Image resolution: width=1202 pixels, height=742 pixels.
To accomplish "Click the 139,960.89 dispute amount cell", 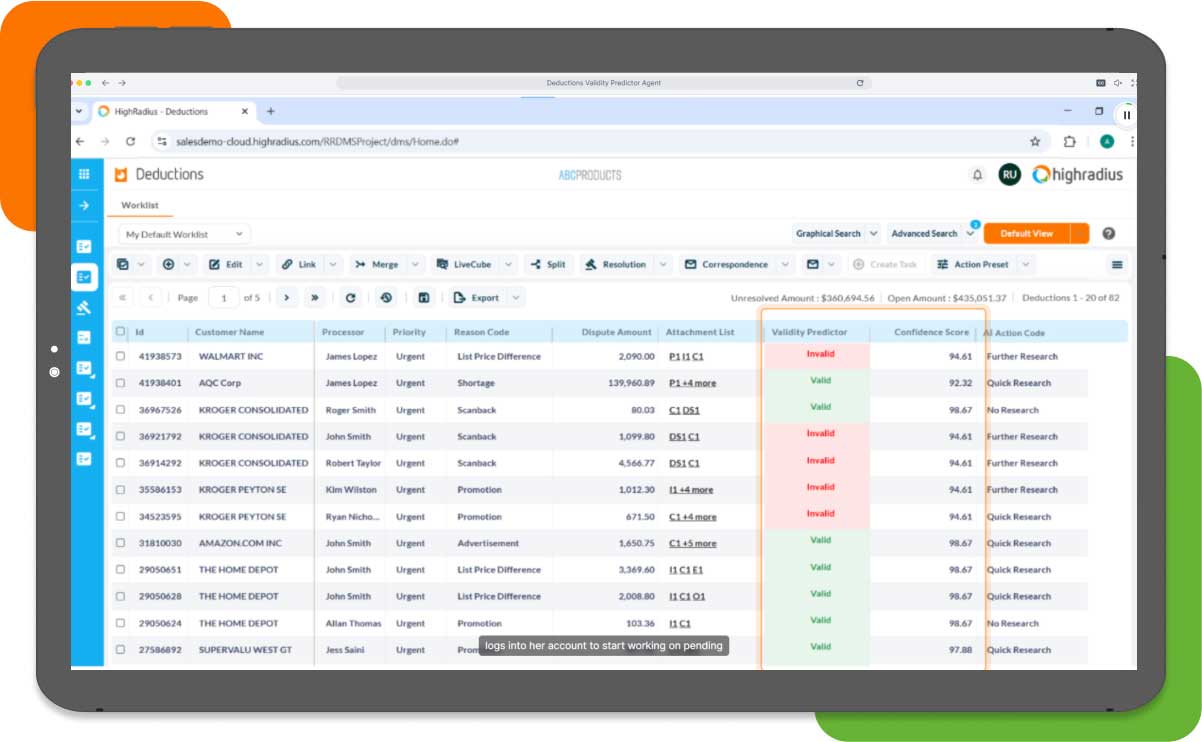I will 630,383.
